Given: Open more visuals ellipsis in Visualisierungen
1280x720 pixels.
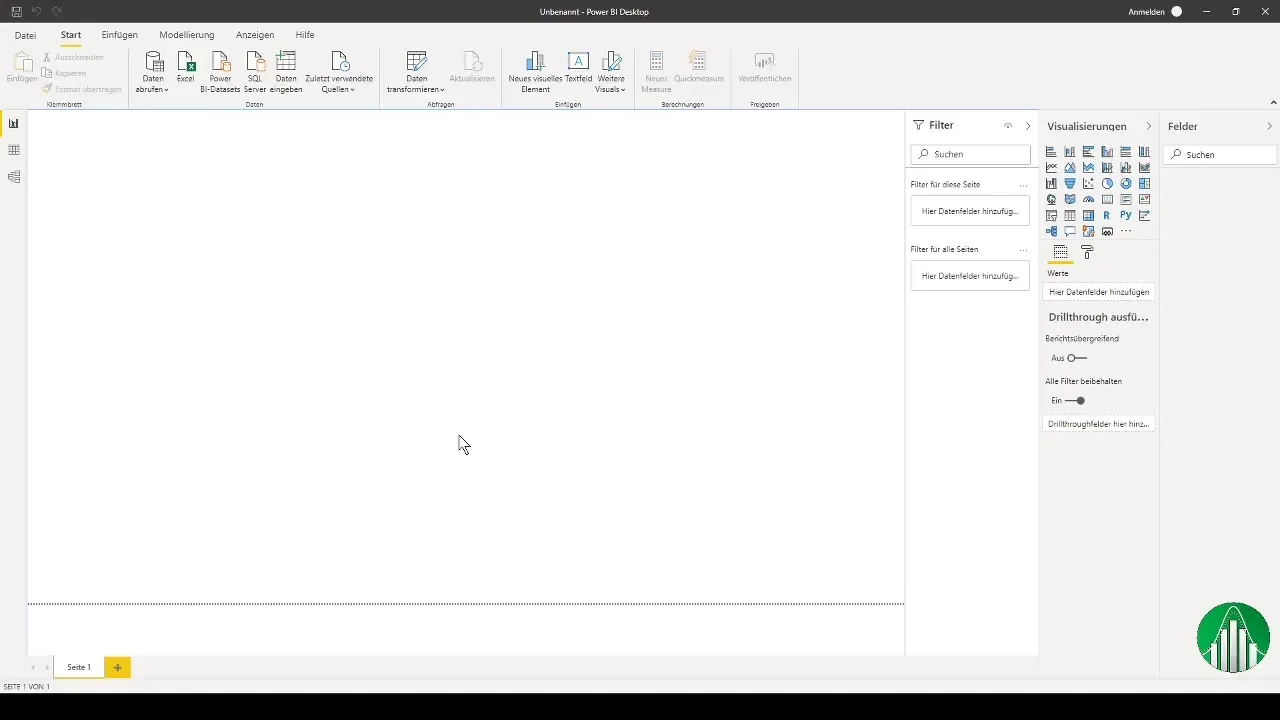Looking at the screenshot, I should [1126, 231].
